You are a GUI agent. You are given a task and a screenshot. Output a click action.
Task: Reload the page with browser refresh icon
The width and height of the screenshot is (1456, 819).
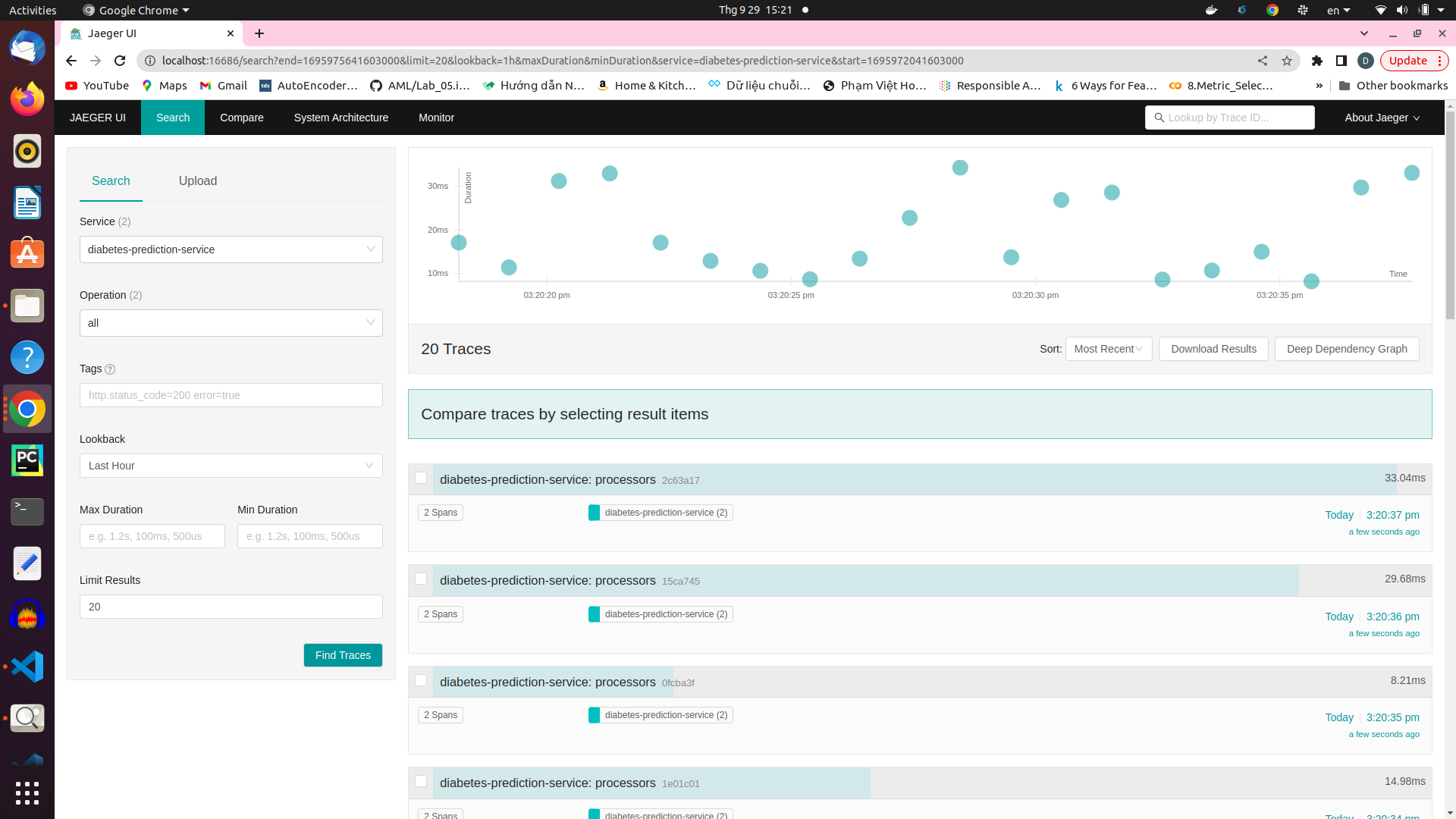pos(120,61)
